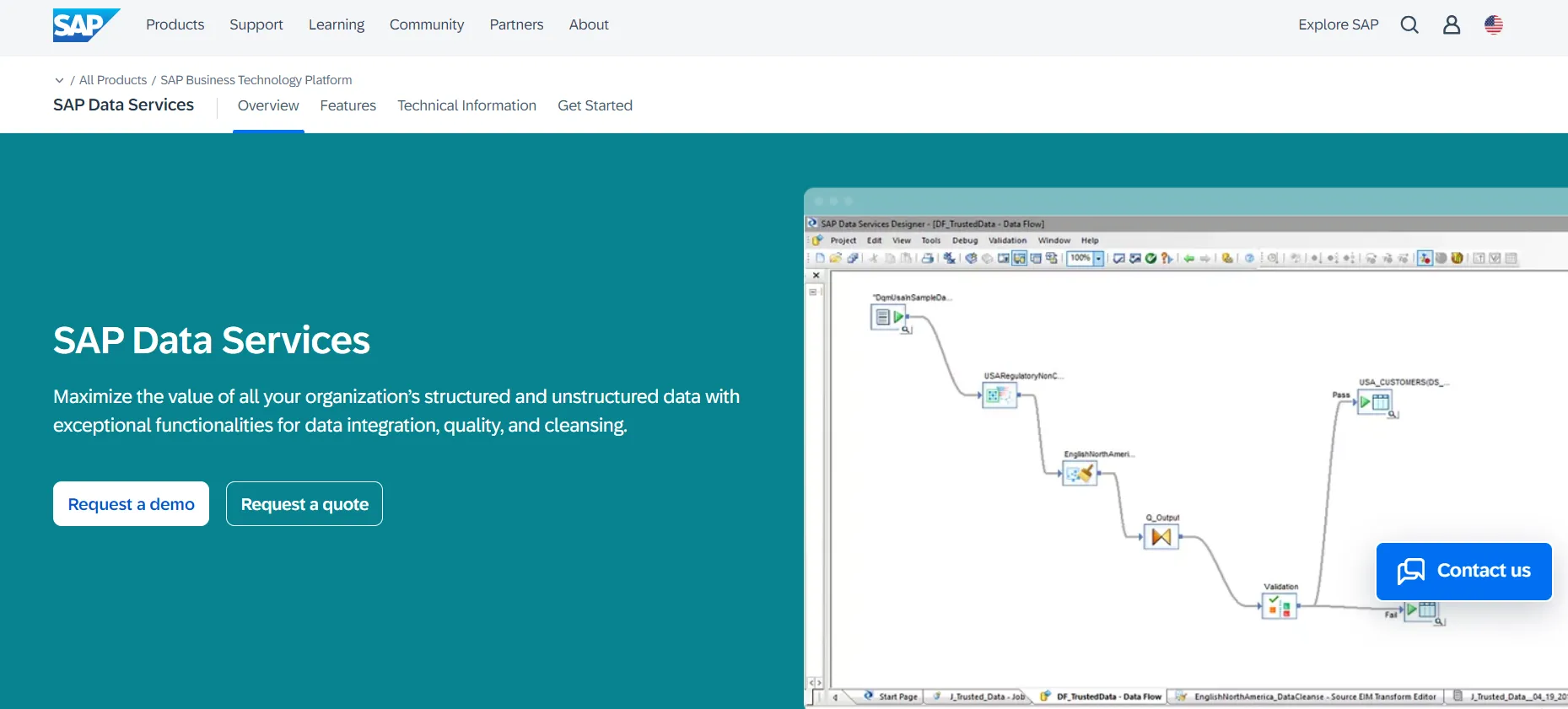This screenshot has width=1568, height=709.
Task: Open SAP Business Technology Platform breadcrumb link
Action: point(256,80)
